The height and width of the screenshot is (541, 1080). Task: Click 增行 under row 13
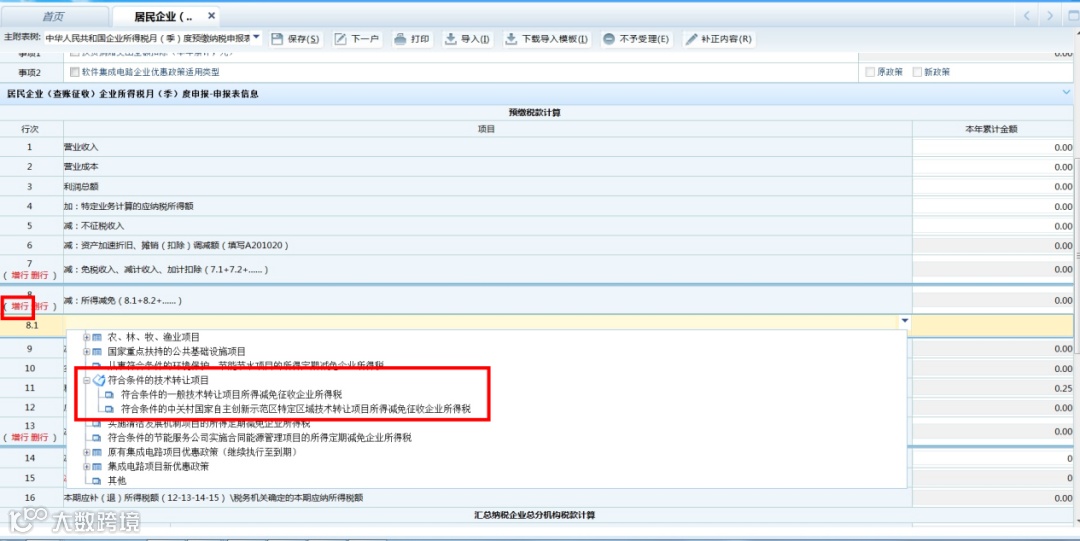20,437
